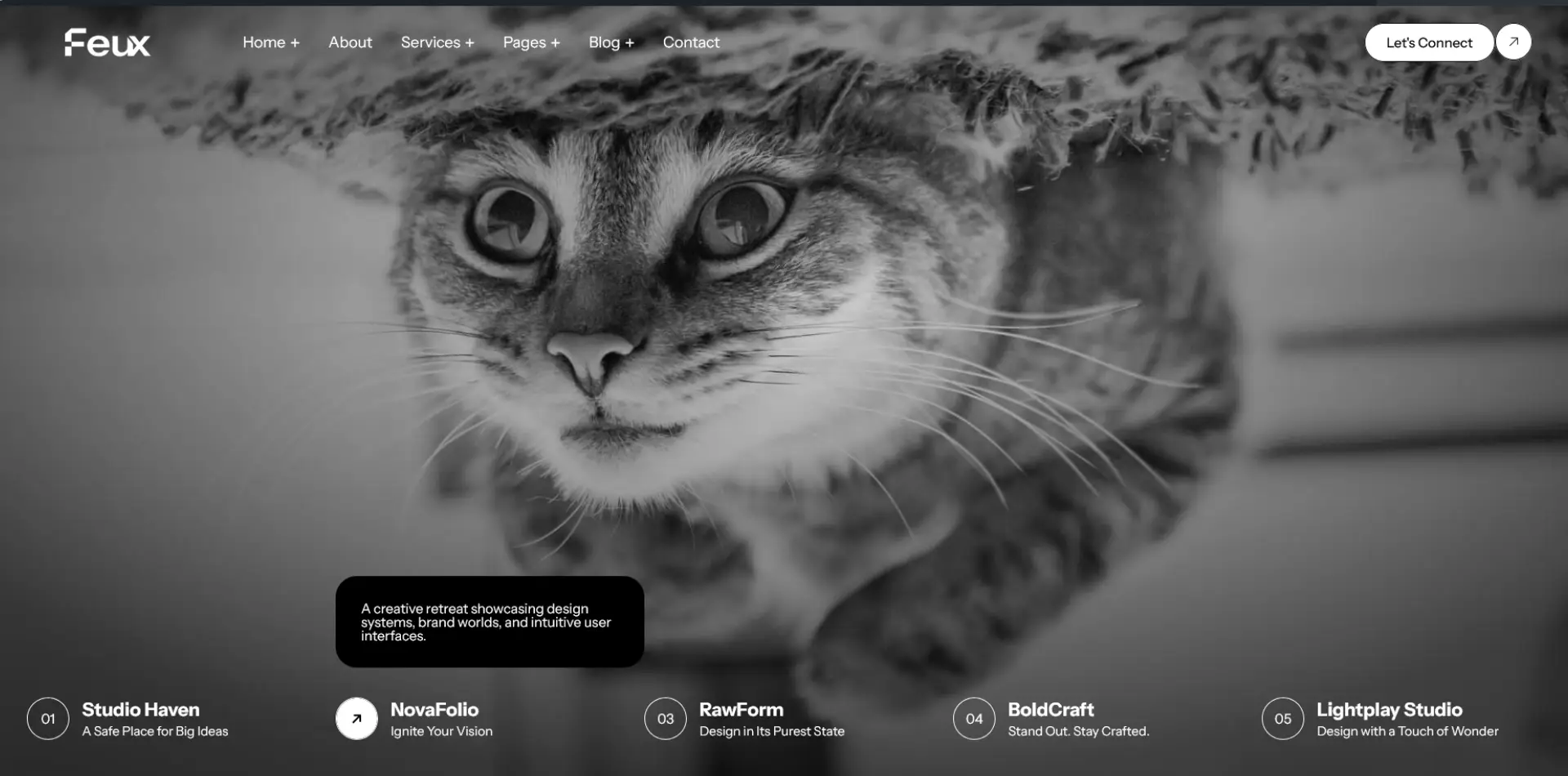Select the 04 circle for BoldCraft
The image size is (1568, 776).
click(x=974, y=719)
